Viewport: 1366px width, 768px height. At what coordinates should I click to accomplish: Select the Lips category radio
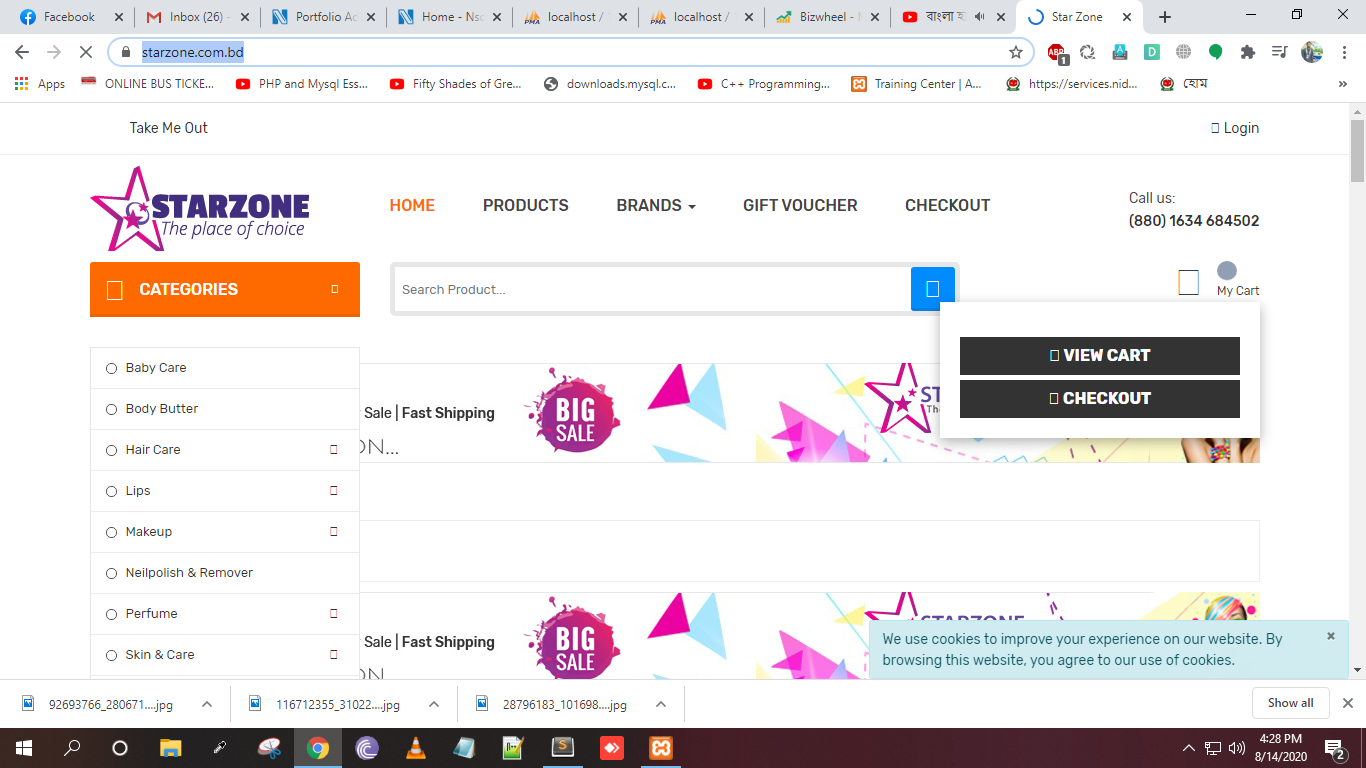point(111,491)
